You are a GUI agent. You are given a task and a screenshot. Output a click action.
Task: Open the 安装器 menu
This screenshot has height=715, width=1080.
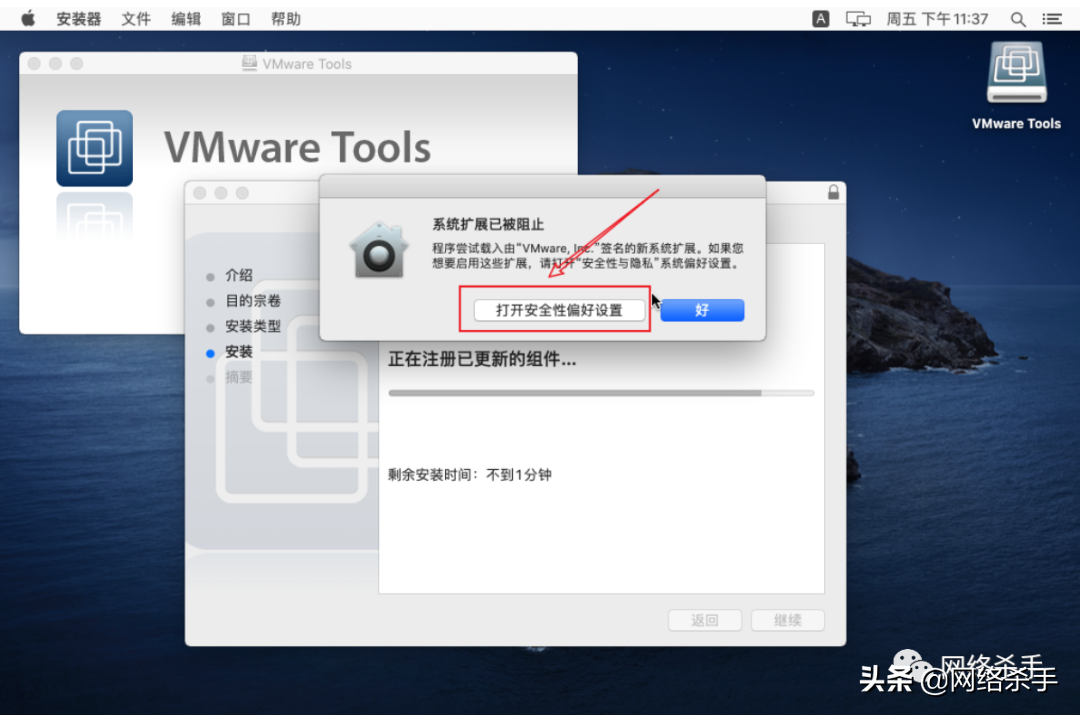click(x=79, y=19)
